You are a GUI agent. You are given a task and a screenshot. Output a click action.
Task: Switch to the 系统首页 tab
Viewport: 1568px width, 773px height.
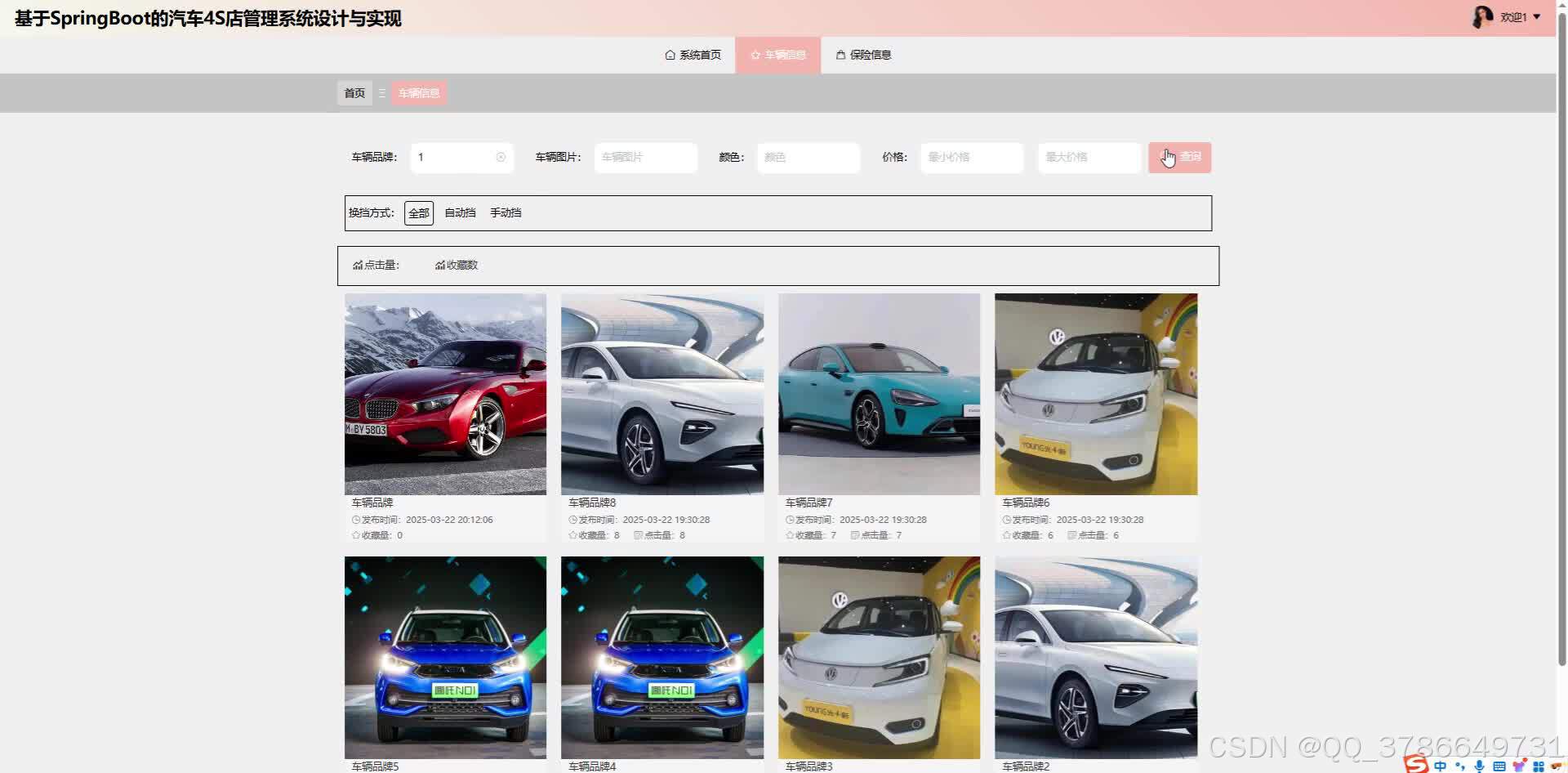click(698, 55)
